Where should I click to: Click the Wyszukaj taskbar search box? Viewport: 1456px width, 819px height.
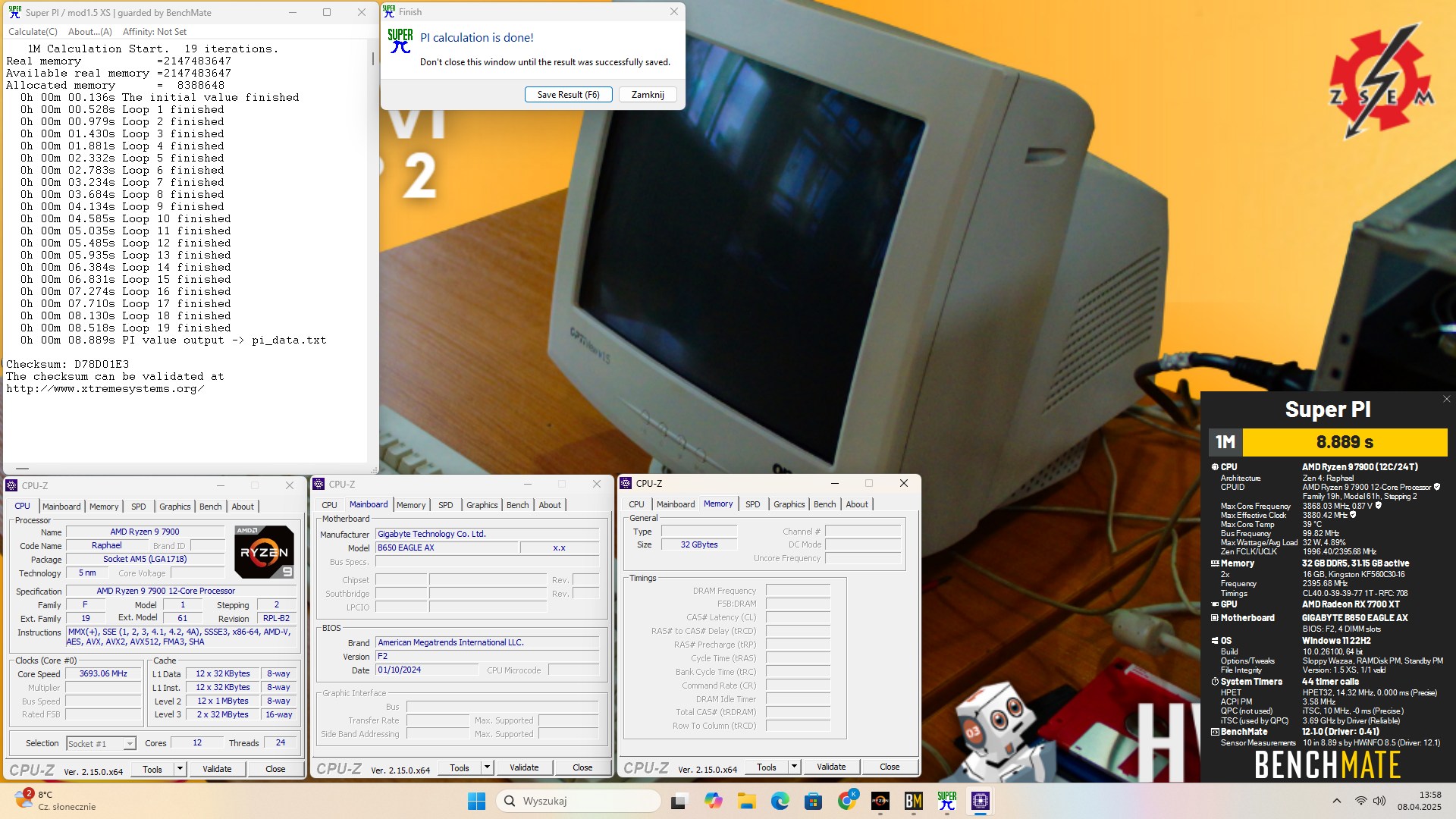(579, 801)
